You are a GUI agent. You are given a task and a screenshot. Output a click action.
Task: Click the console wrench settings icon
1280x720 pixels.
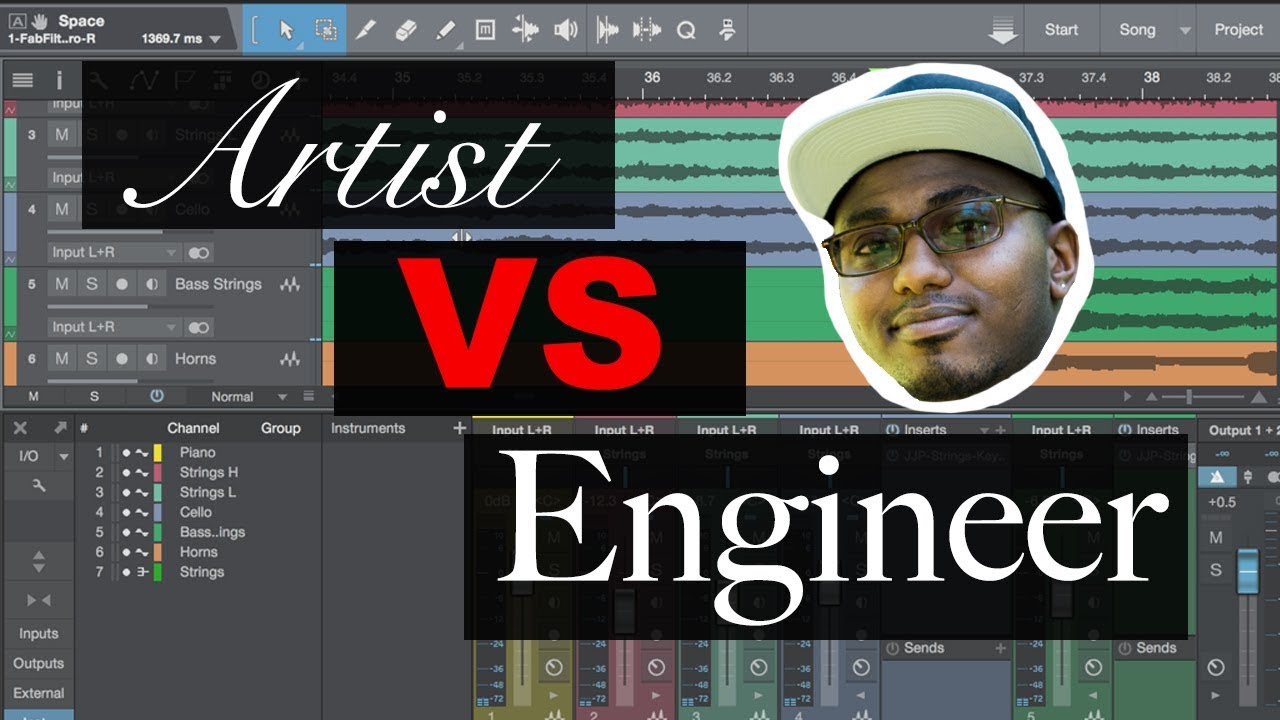(x=39, y=485)
